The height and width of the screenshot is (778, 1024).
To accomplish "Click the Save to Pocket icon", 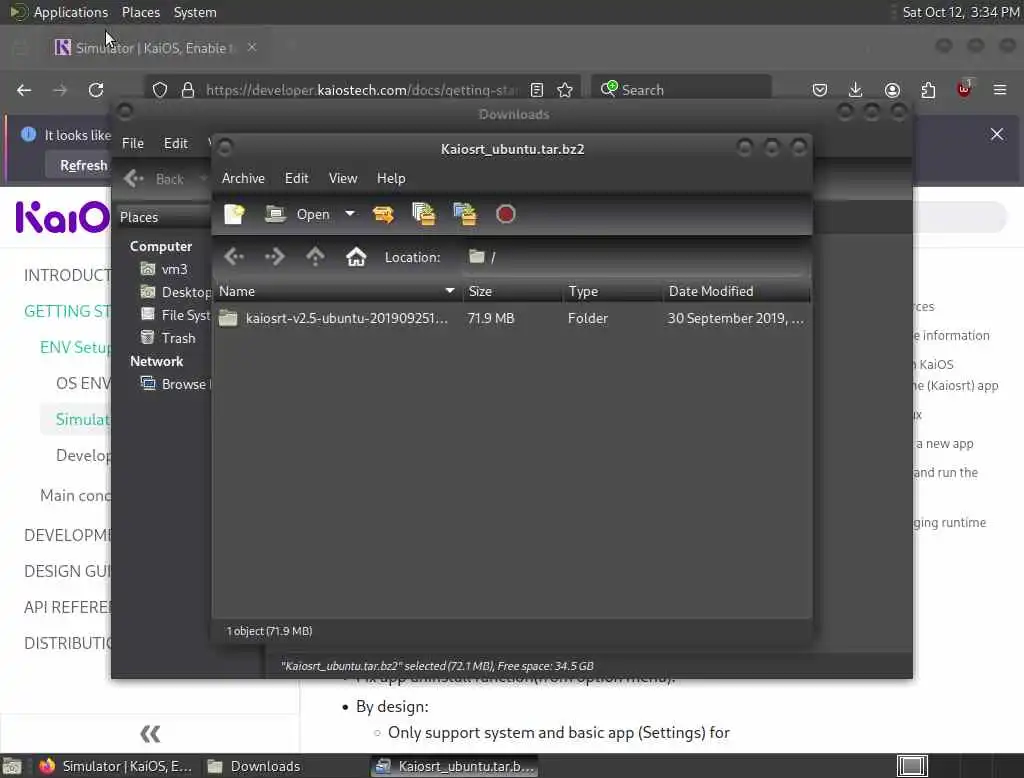I will pyautogui.click(x=820, y=90).
